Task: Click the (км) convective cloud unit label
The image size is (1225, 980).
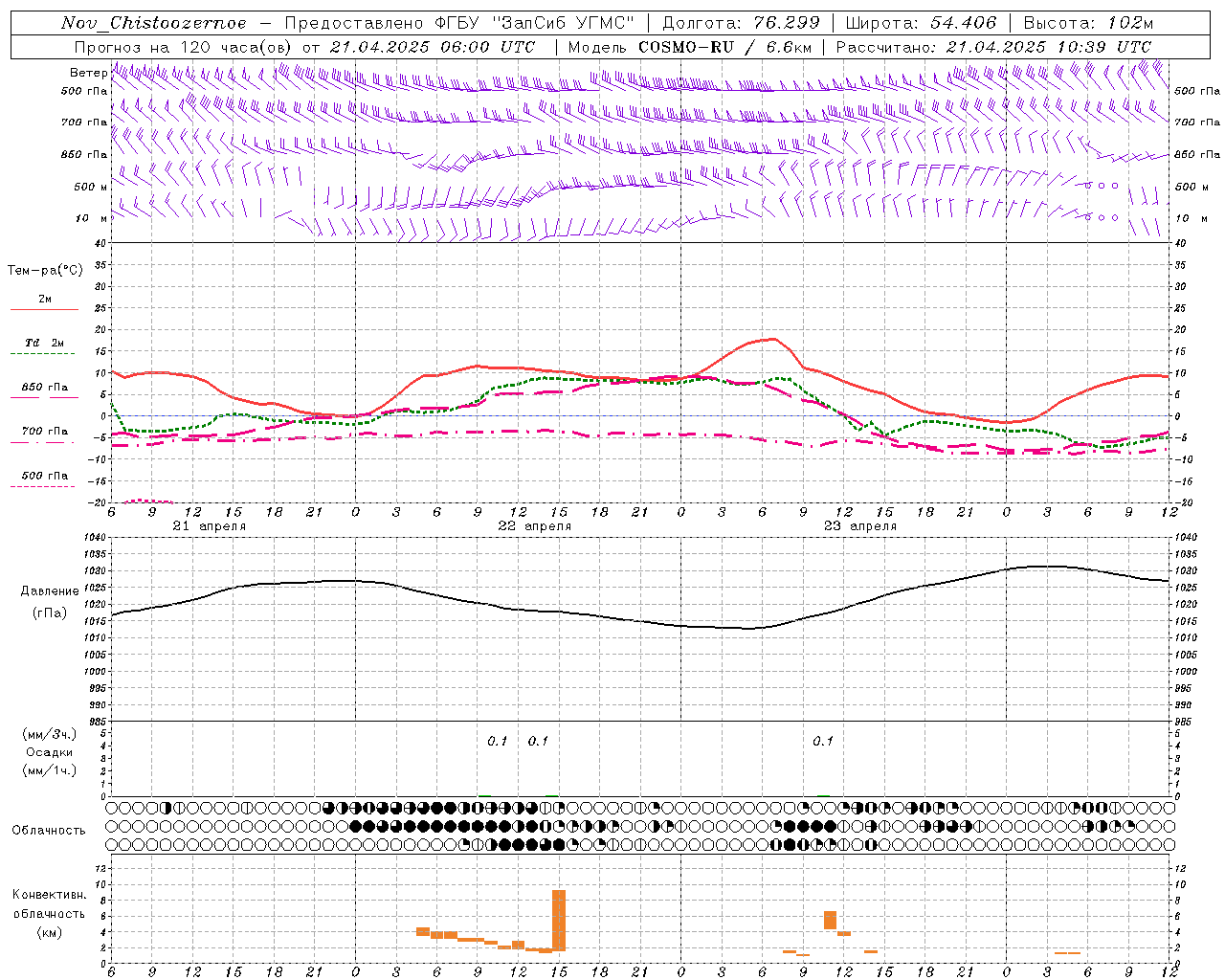Action: point(49,932)
